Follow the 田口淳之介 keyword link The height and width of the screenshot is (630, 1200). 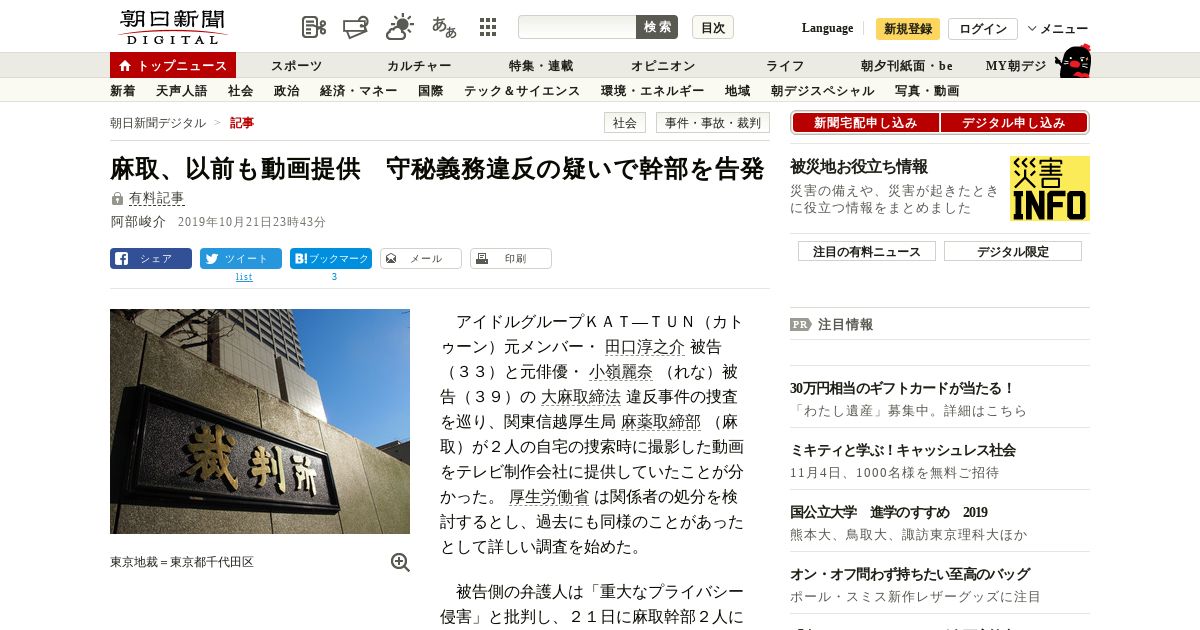pyautogui.click(x=645, y=347)
